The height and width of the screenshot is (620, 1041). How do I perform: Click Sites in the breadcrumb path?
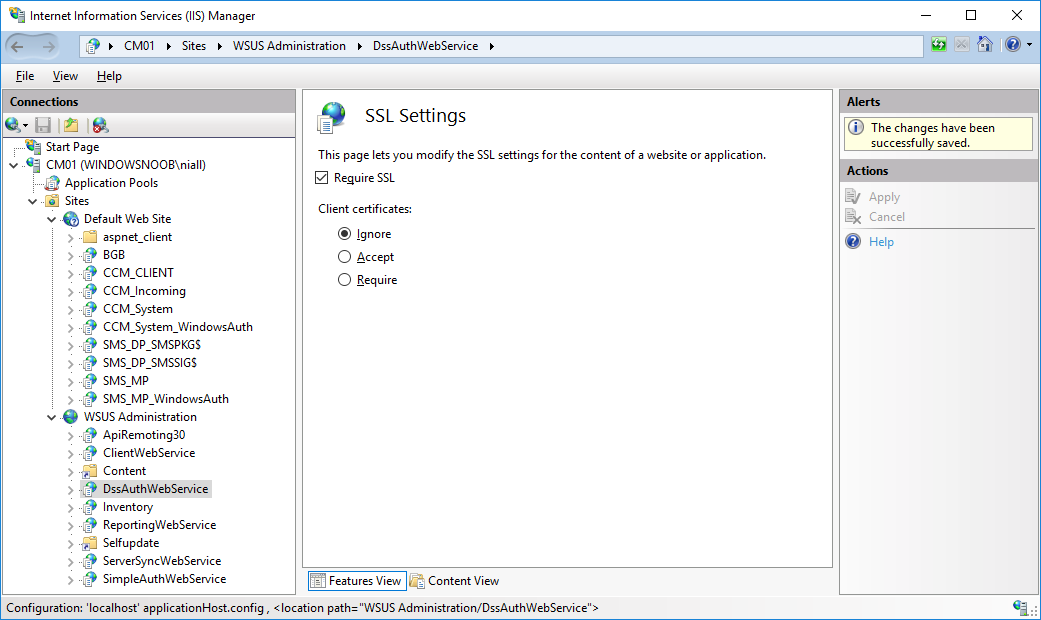click(x=194, y=46)
